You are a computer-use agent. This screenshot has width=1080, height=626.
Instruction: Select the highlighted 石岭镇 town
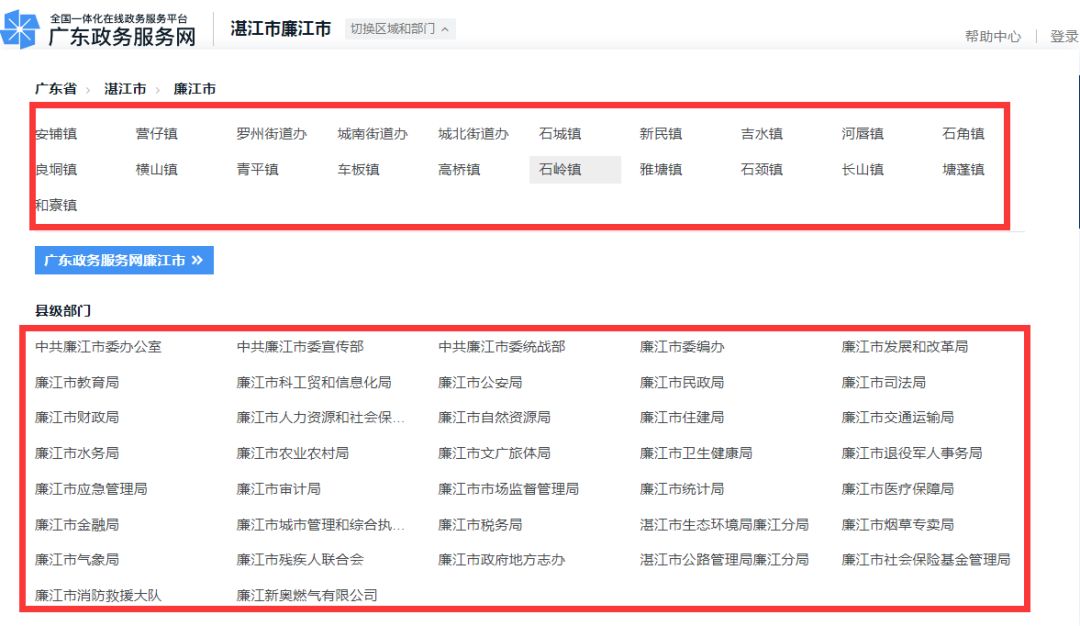tap(574, 169)
